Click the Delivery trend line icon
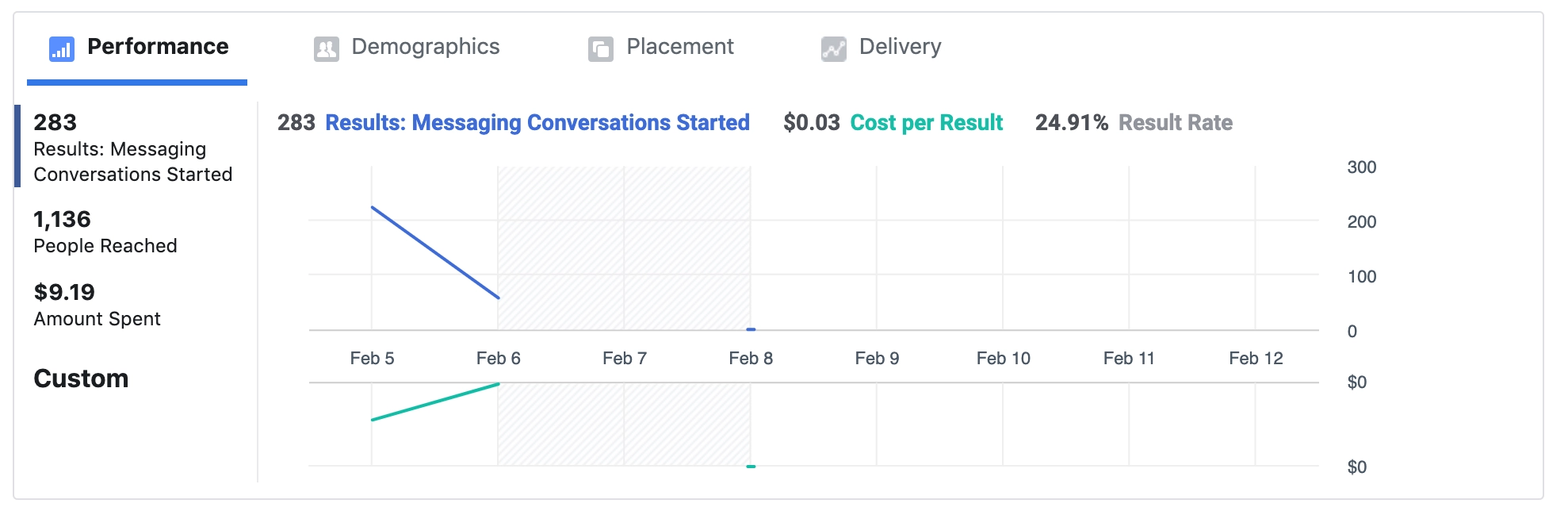 click(834, 49)
